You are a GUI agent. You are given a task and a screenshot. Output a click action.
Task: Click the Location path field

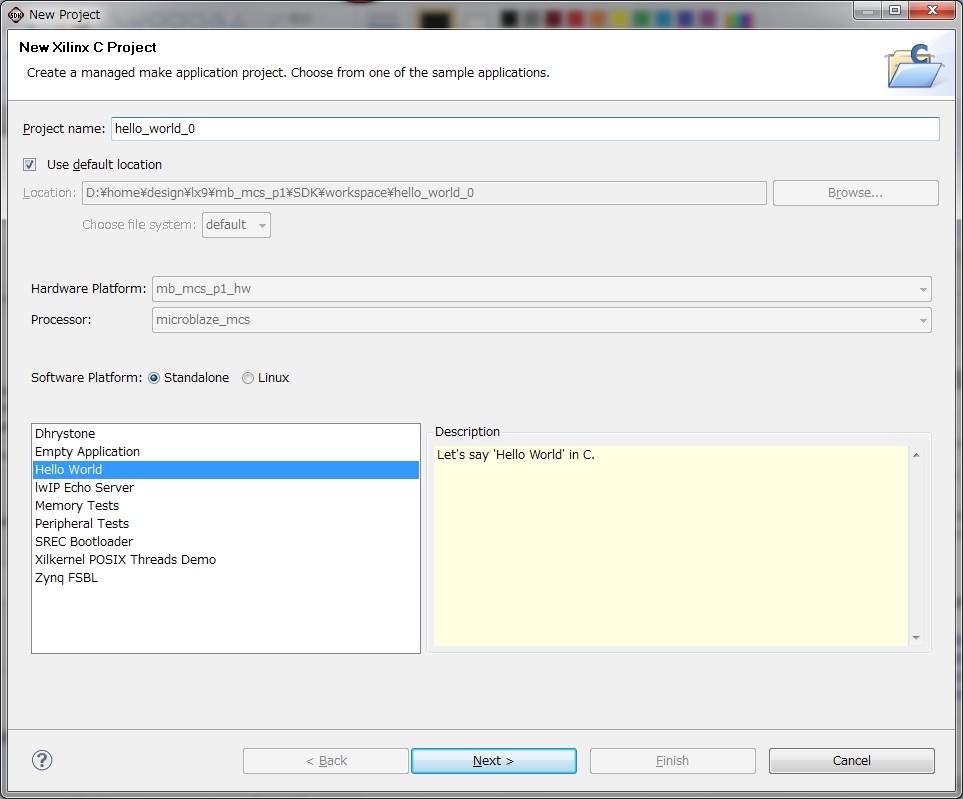tap(424, 193)
